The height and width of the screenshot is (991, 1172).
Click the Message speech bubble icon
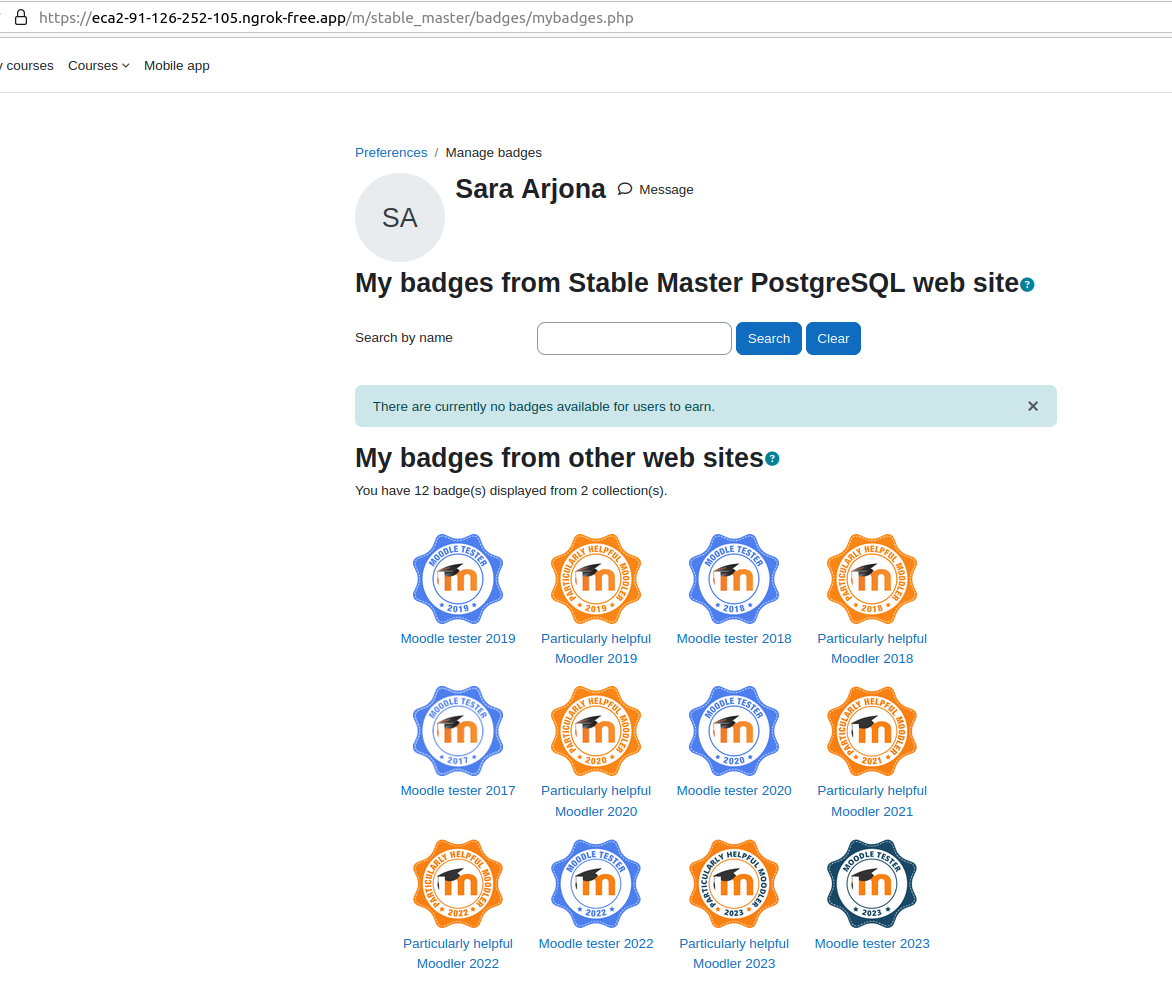(x=625, y=189)
